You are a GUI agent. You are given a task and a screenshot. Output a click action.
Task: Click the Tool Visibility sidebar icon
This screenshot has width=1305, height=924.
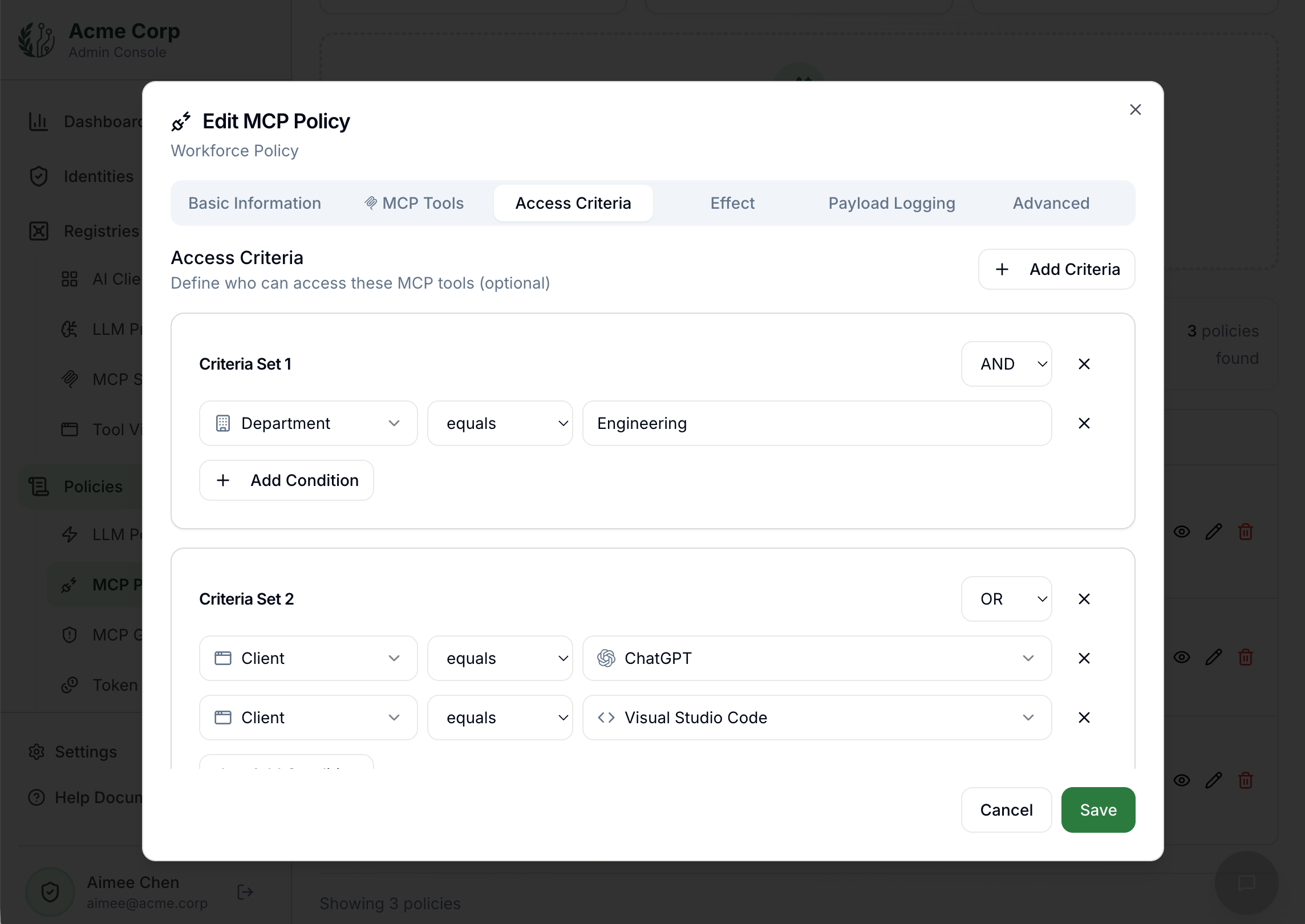point(70,429)
